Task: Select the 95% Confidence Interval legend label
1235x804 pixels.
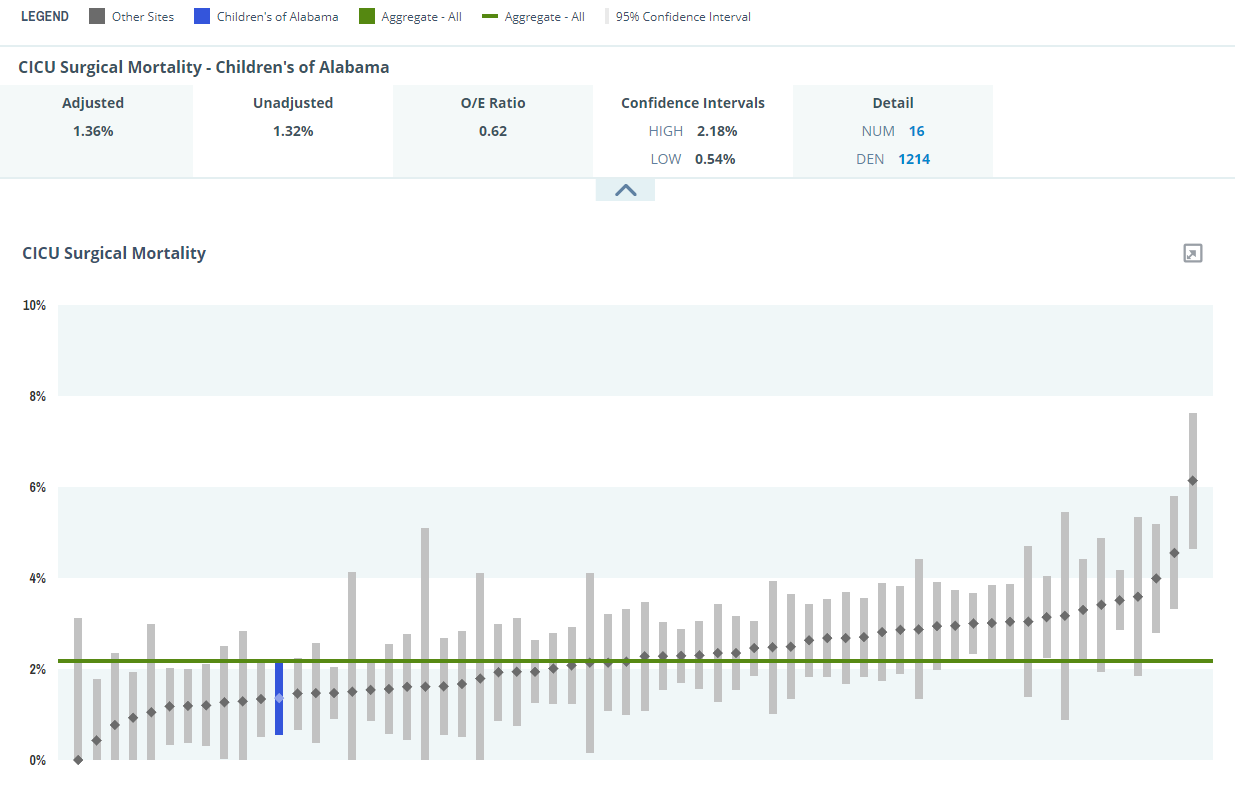Action: click(x=683, y=17)
